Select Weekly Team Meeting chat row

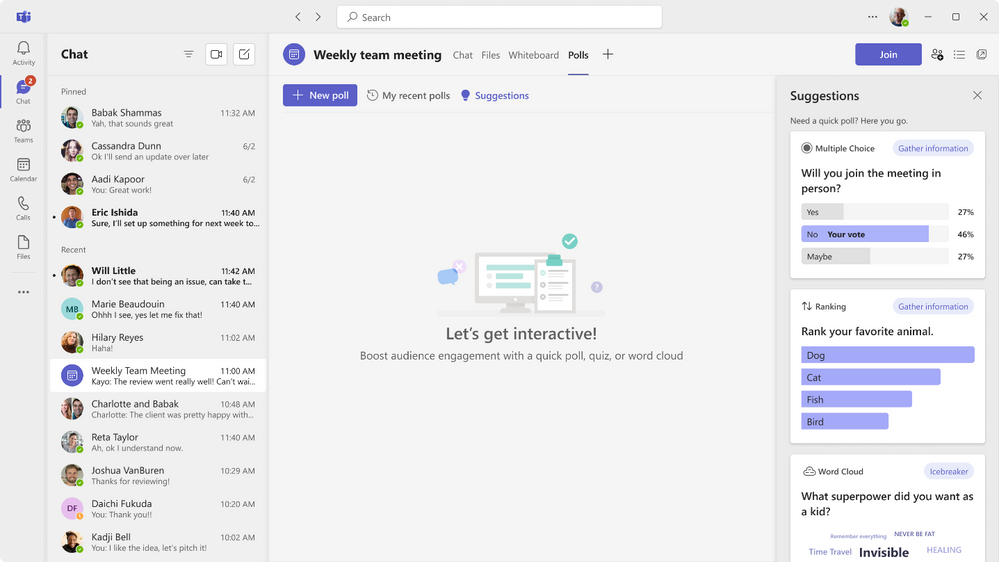click(x=158, y=375)
